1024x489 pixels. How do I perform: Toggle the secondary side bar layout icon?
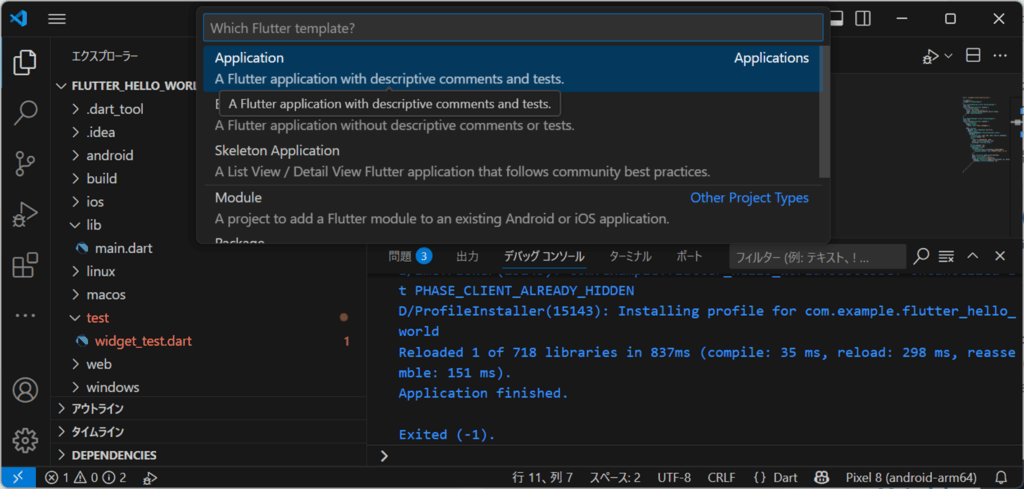tap(863, 18)
